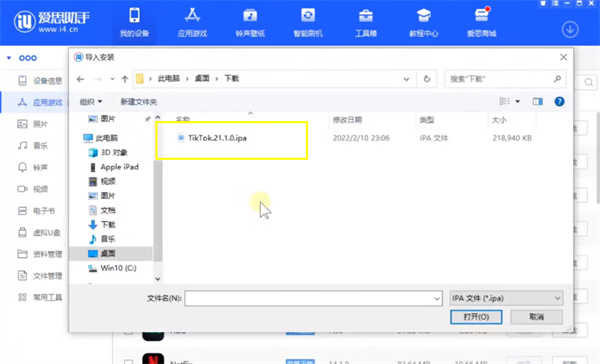The height and width of the screenshot is (364, 600).
Task: Open the recent locations dropdown arrow
Action: pyautogui.click(x=112, y=79)
